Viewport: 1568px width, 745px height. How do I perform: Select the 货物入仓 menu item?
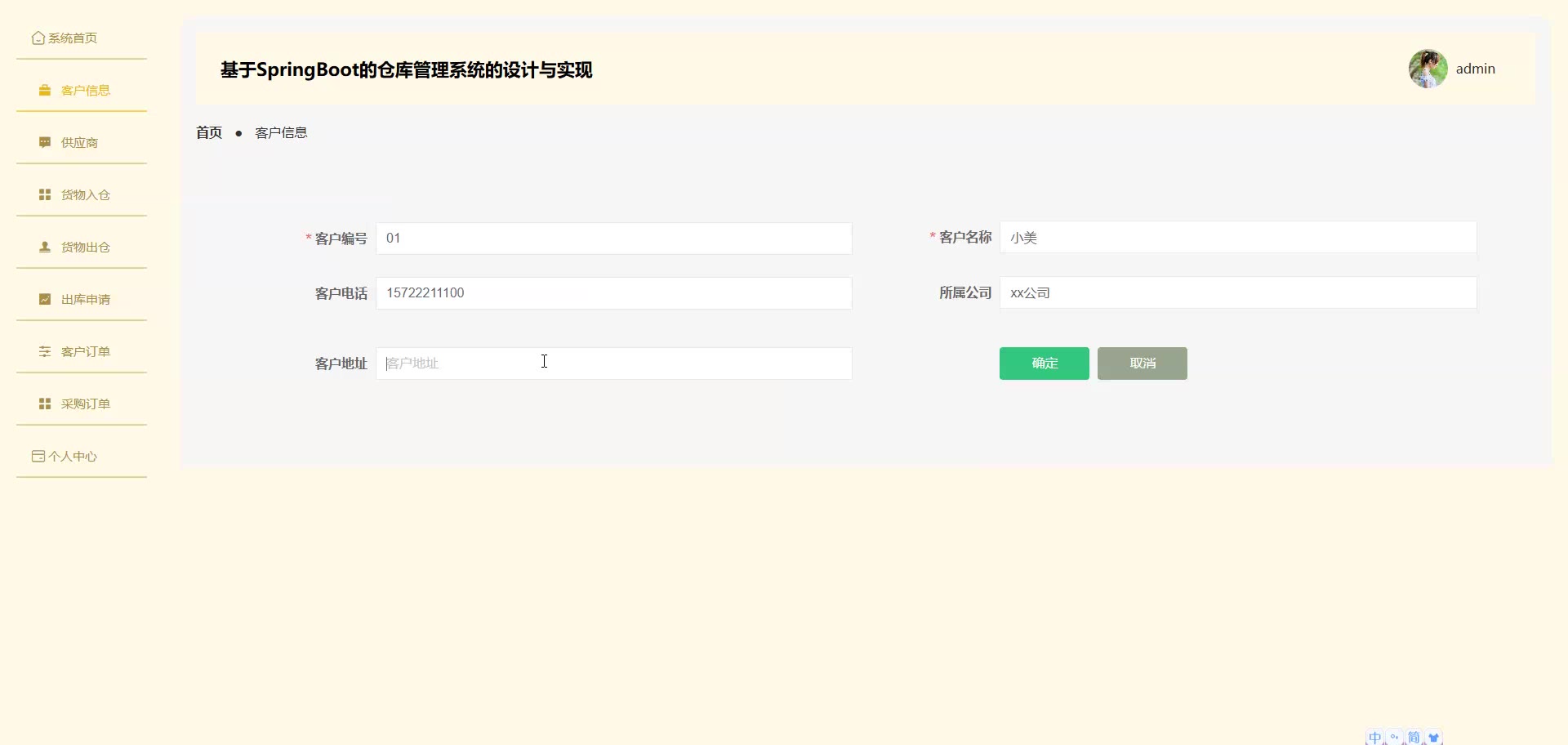[x=82, y=195]
